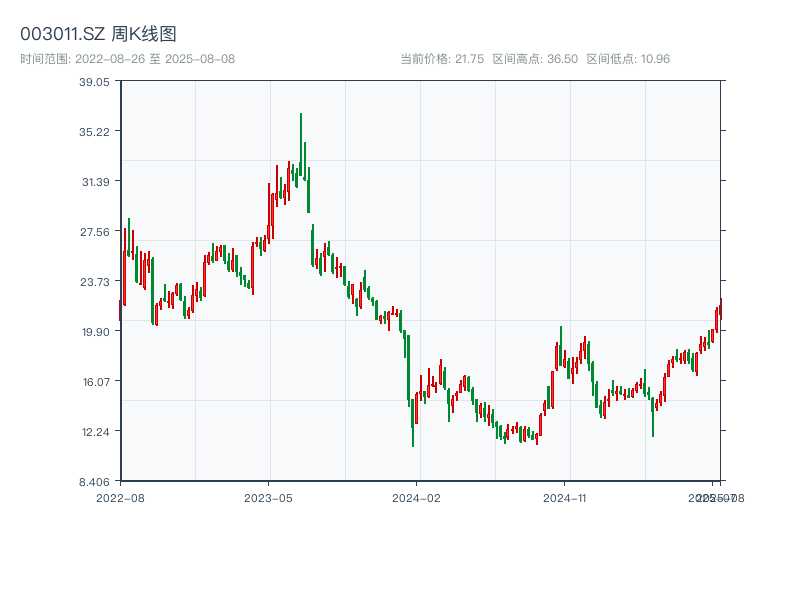The height and width of the screenshot is (600, 800).
Task: Click the 8.406 y-axis label
Action: [95, 482]
